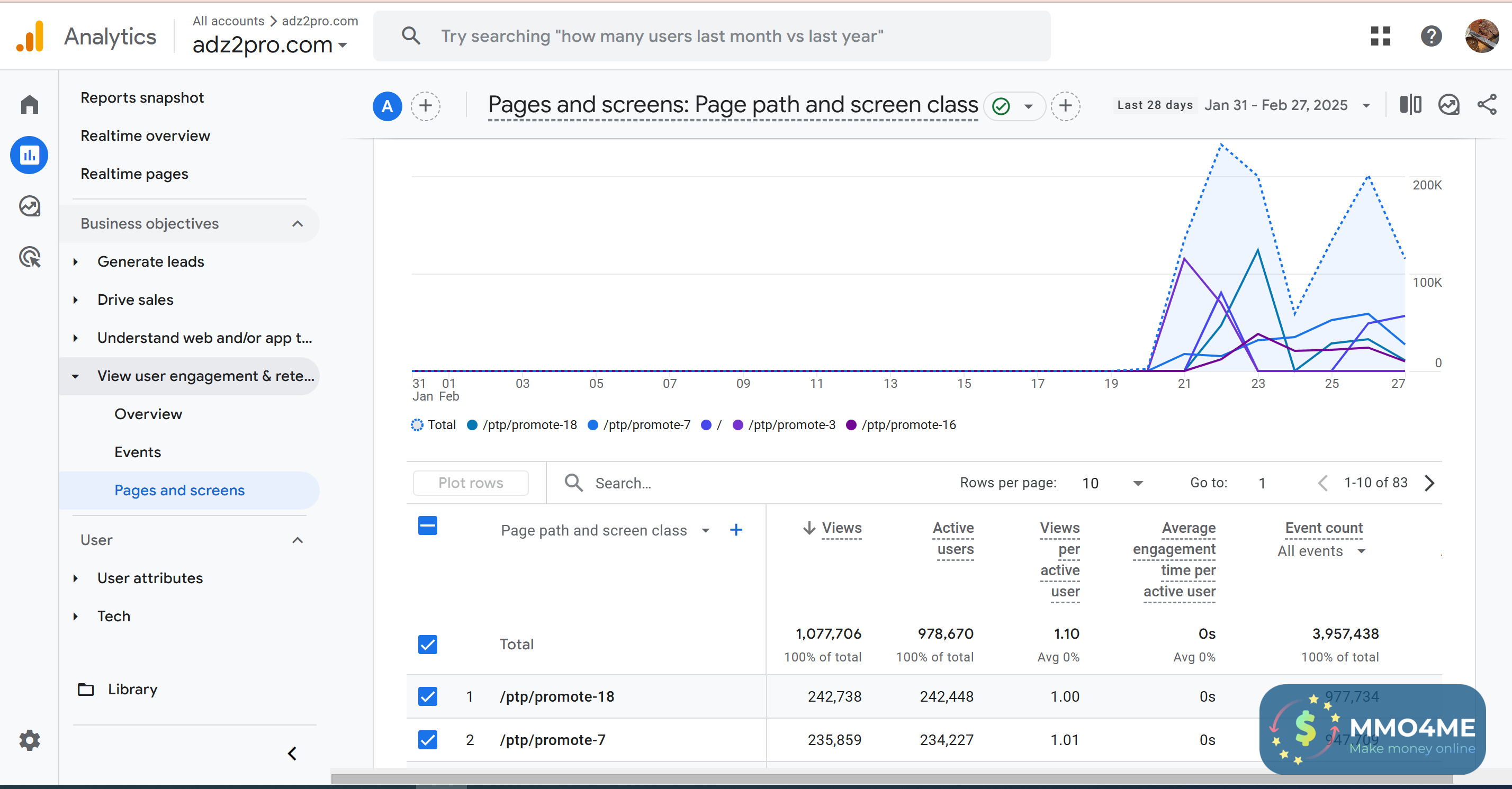Open Admin settings gear icon
Image resolution: width=1512 pixels, height=789 pixels.
click(x=29, y=740)
